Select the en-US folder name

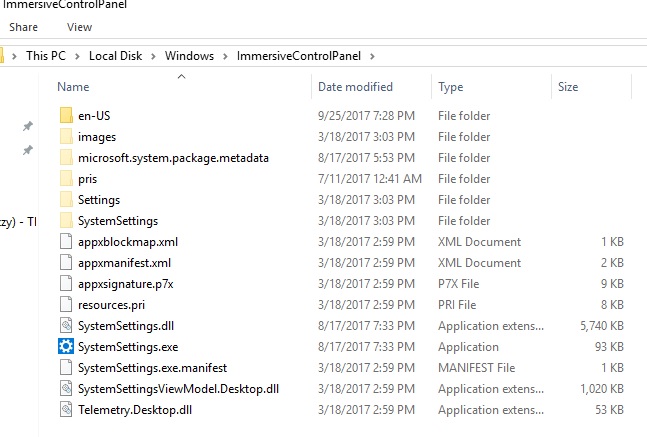click(94, 116)
